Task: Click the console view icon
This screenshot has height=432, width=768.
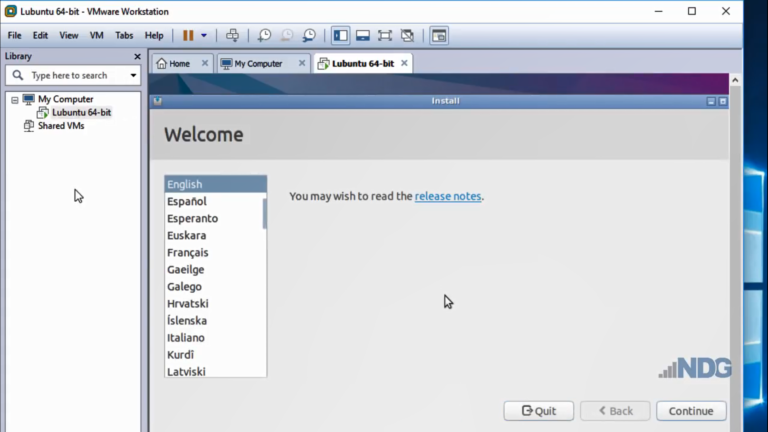Action: (439, 35)
